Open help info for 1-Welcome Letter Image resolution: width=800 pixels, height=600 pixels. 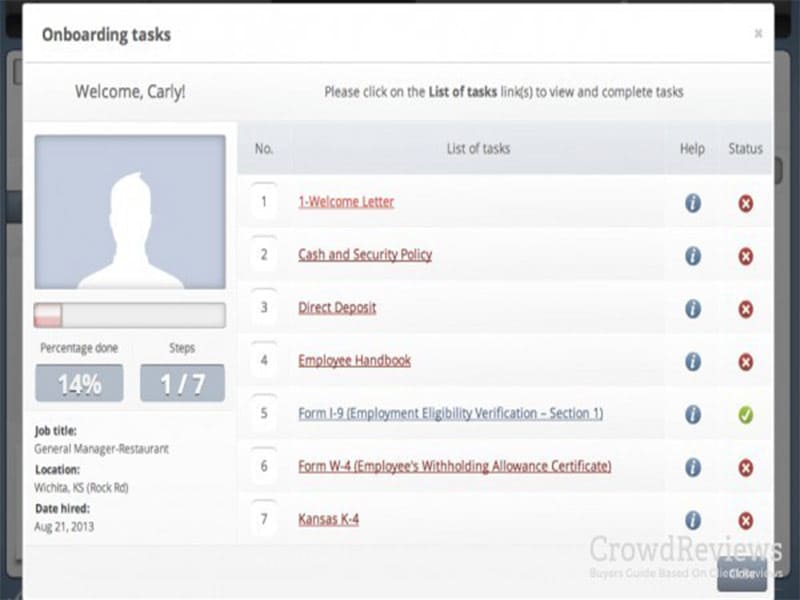pyautogui.click(x=692, y=203)
